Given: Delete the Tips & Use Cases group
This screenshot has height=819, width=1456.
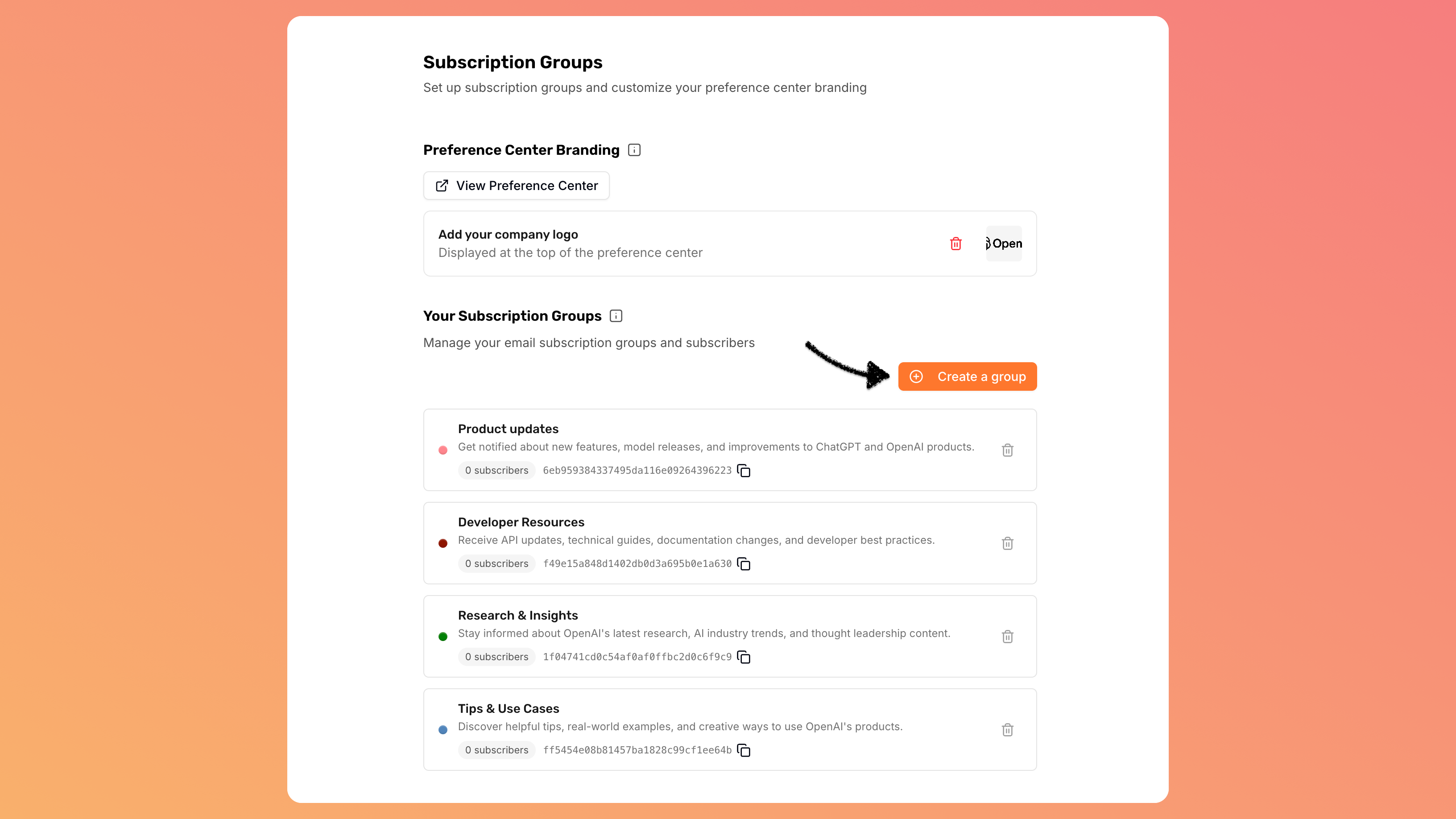Looking at the screenshot, I should point(1008,730).
